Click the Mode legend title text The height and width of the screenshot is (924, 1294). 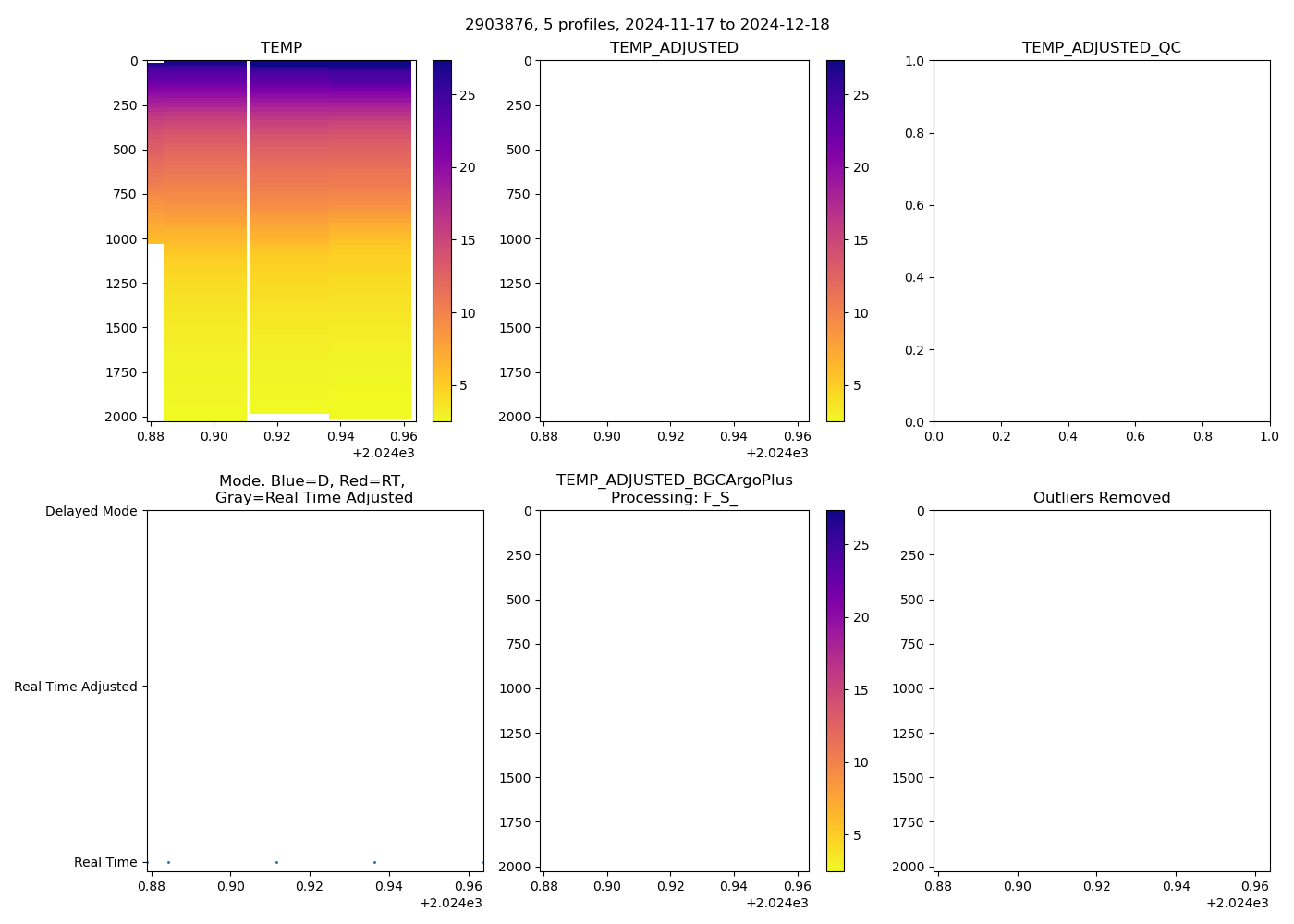pos(313,489)
